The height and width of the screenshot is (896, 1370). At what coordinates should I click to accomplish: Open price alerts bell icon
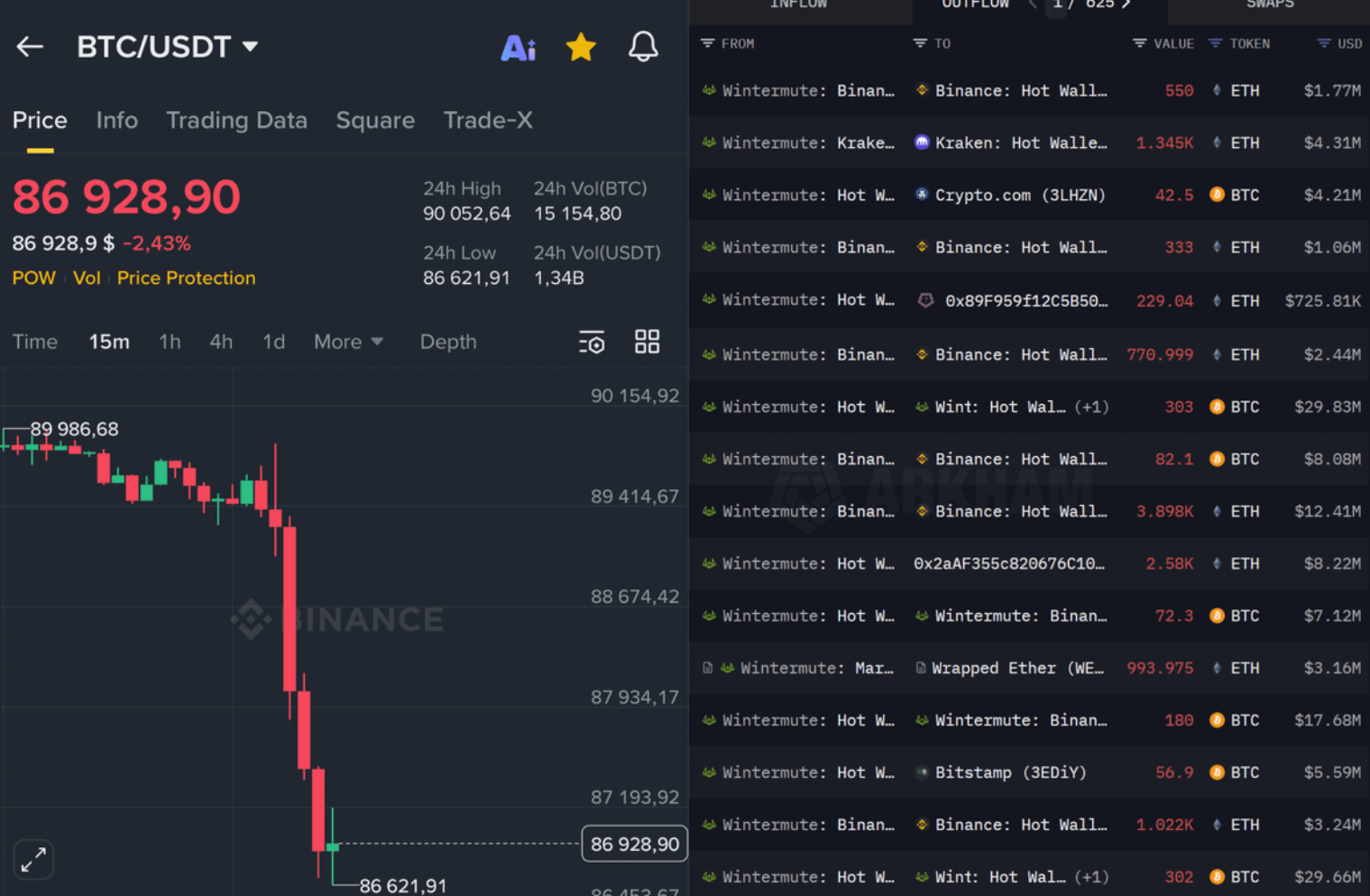point(643,47)
